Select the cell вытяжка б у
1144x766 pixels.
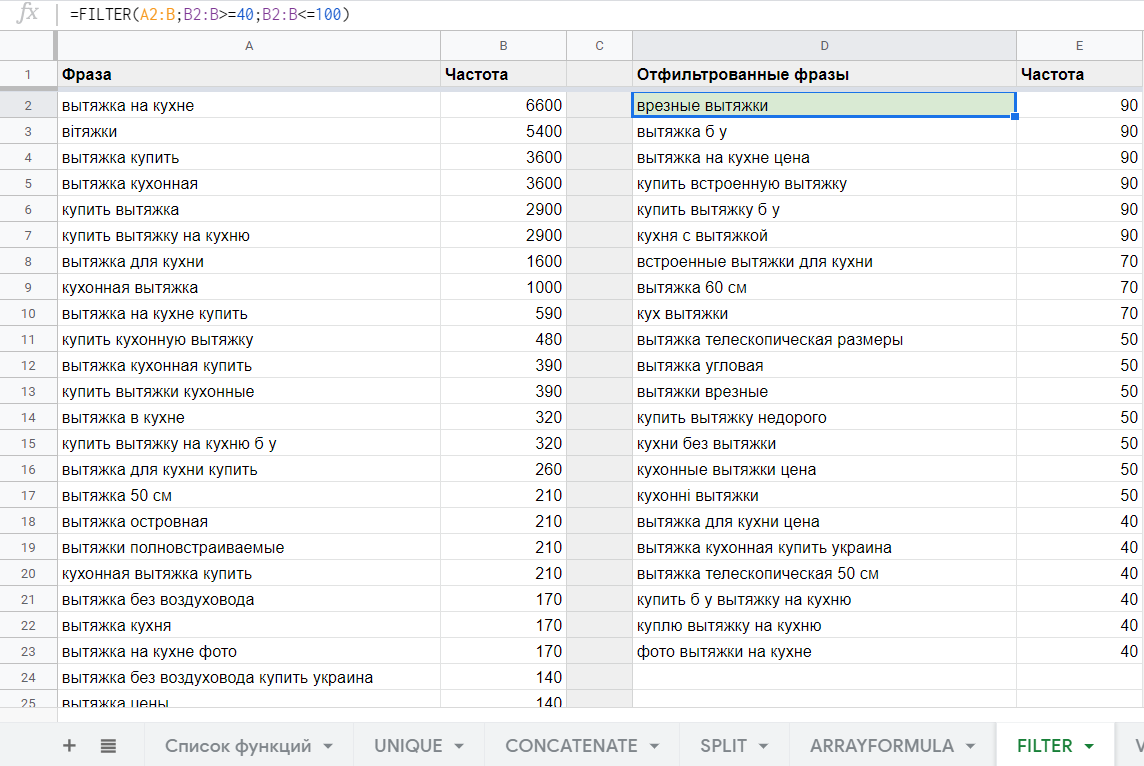pyautogui.click(x=824, y=132)
